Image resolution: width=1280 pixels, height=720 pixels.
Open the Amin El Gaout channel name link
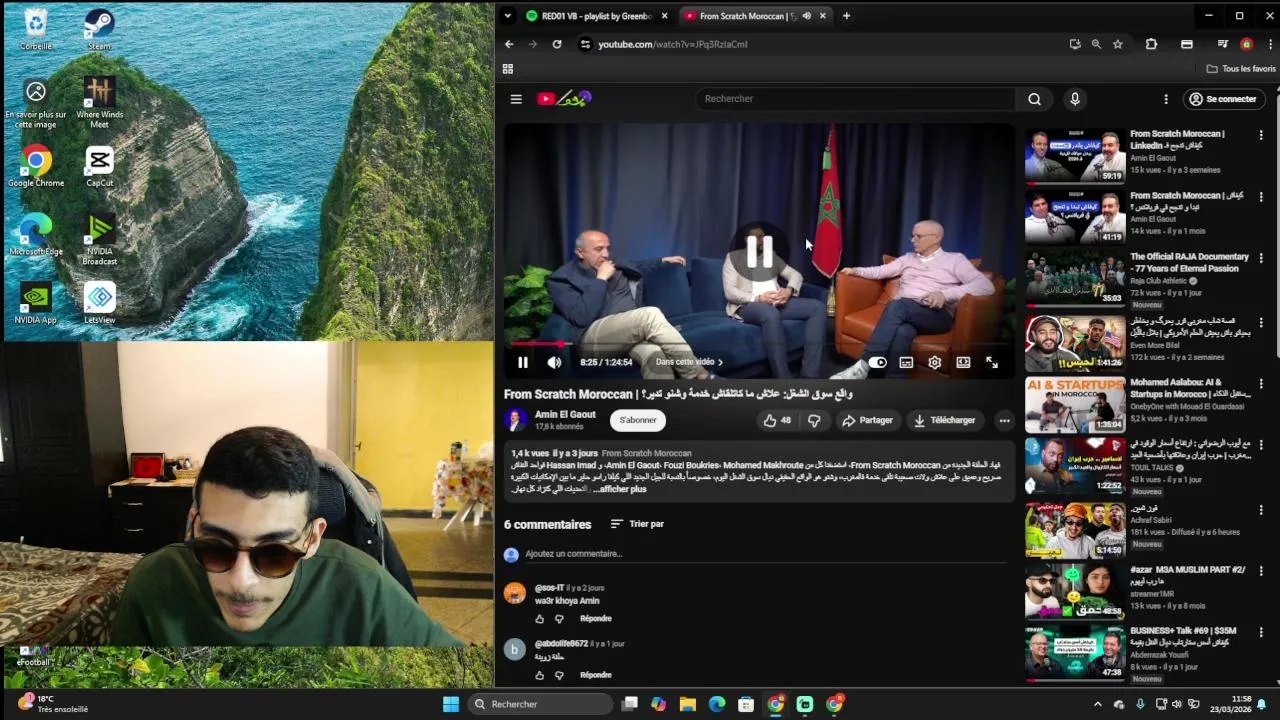[565, 414]
